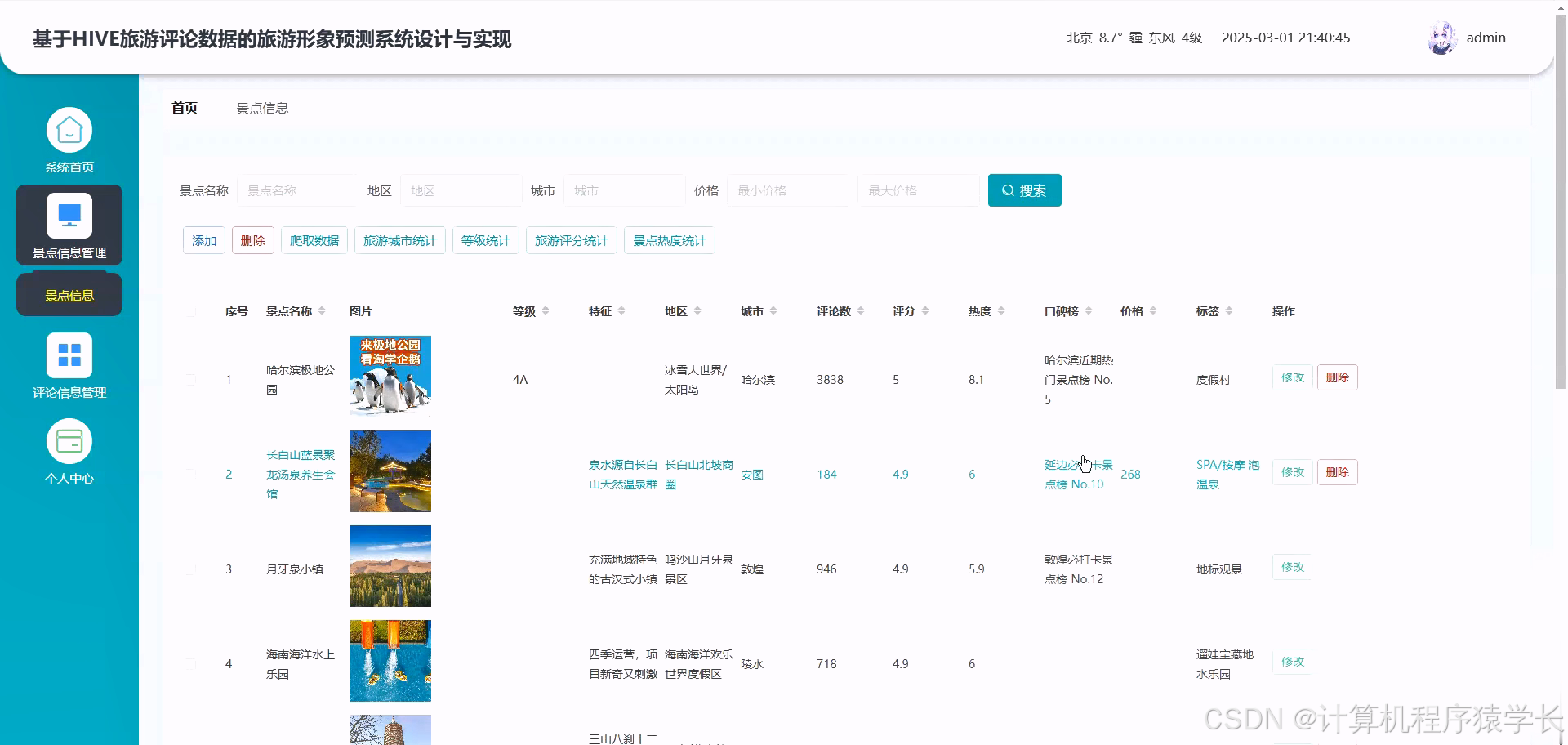Toggle the select-all checkbox in table header
The width and height of the screenshot is (1568, 745).
tap(190, 310)
